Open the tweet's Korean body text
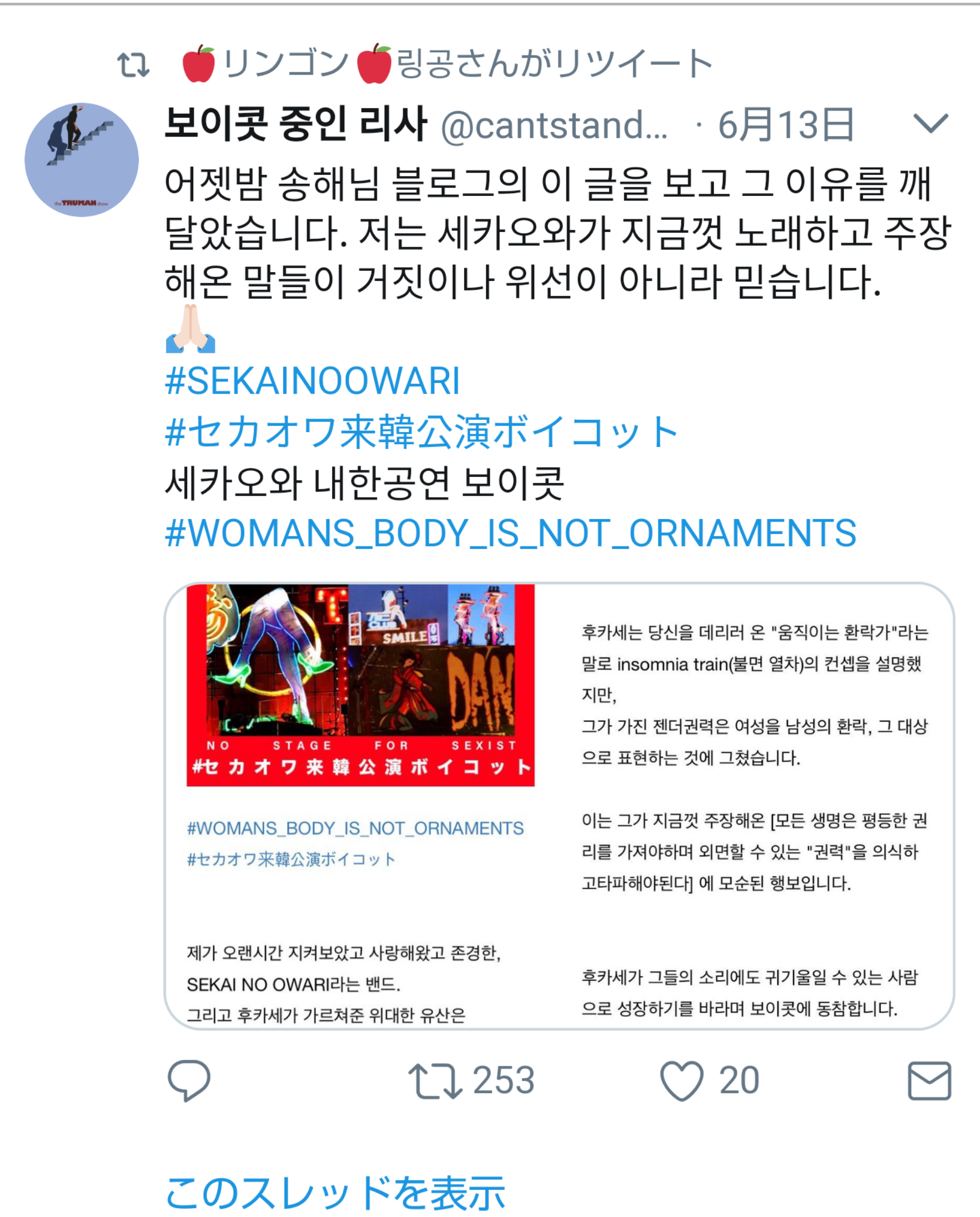 [558, 233]
